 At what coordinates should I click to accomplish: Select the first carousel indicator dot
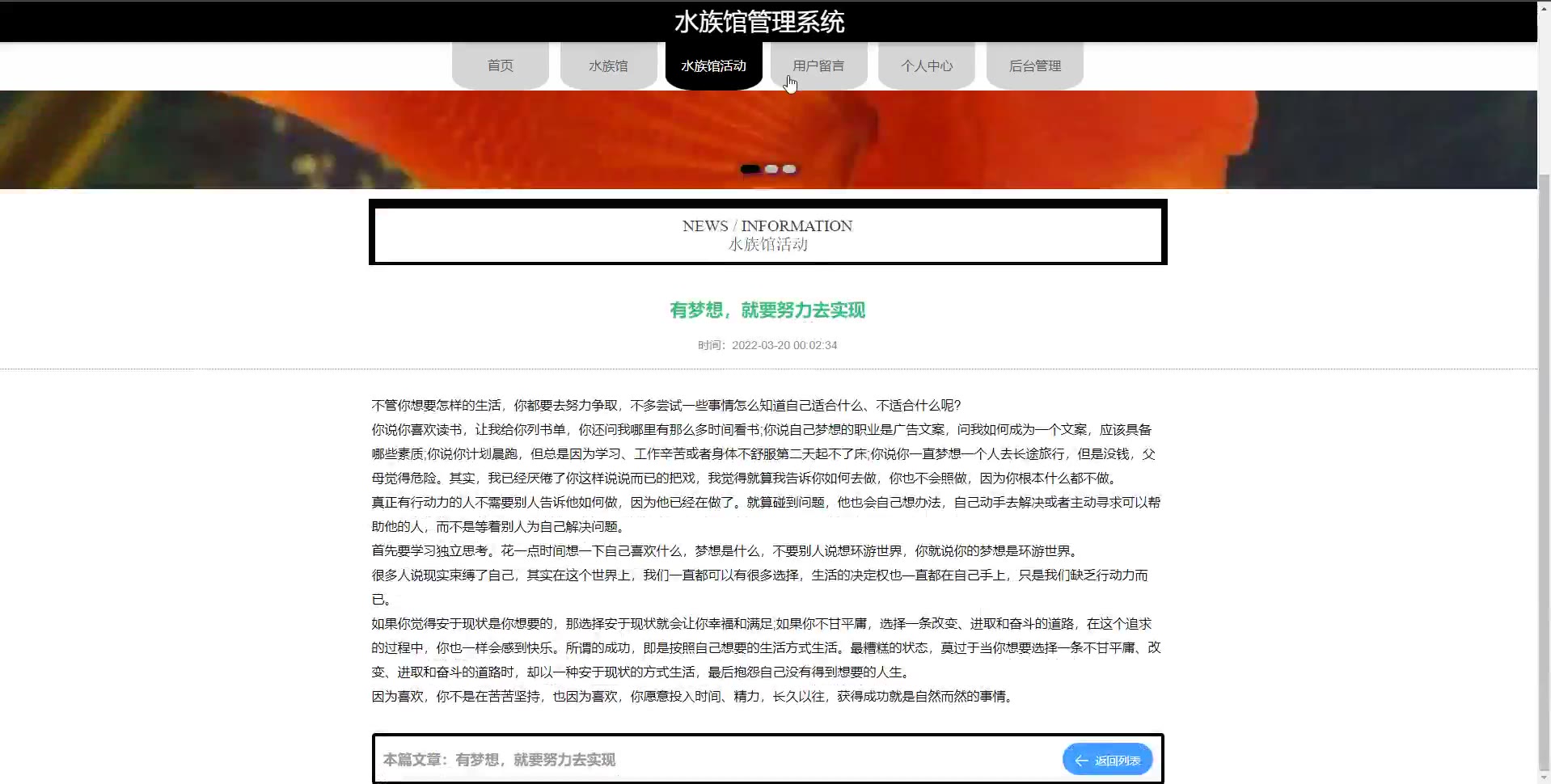coord(750,169)
